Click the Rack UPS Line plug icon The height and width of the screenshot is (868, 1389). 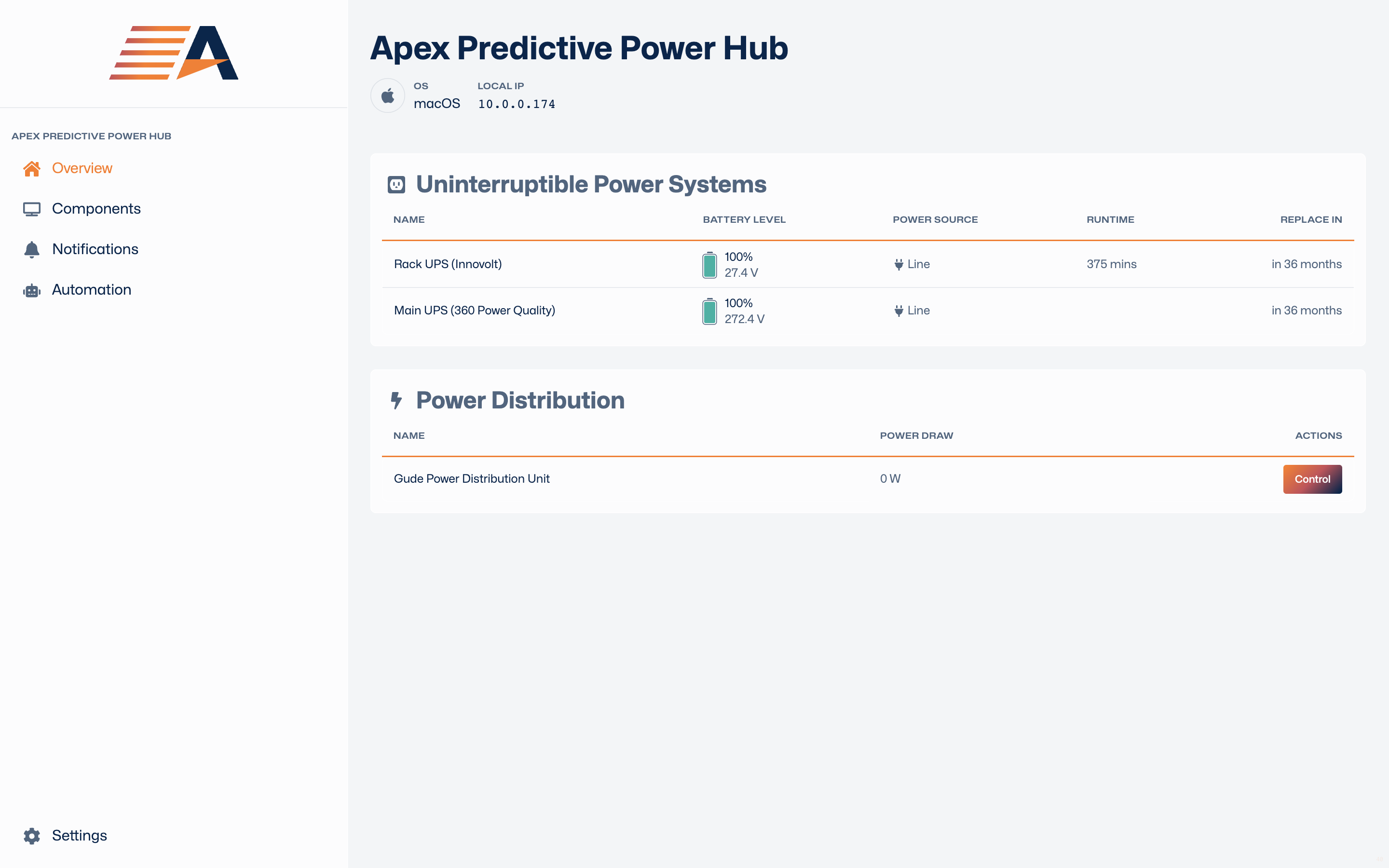[x=899, y=265]
